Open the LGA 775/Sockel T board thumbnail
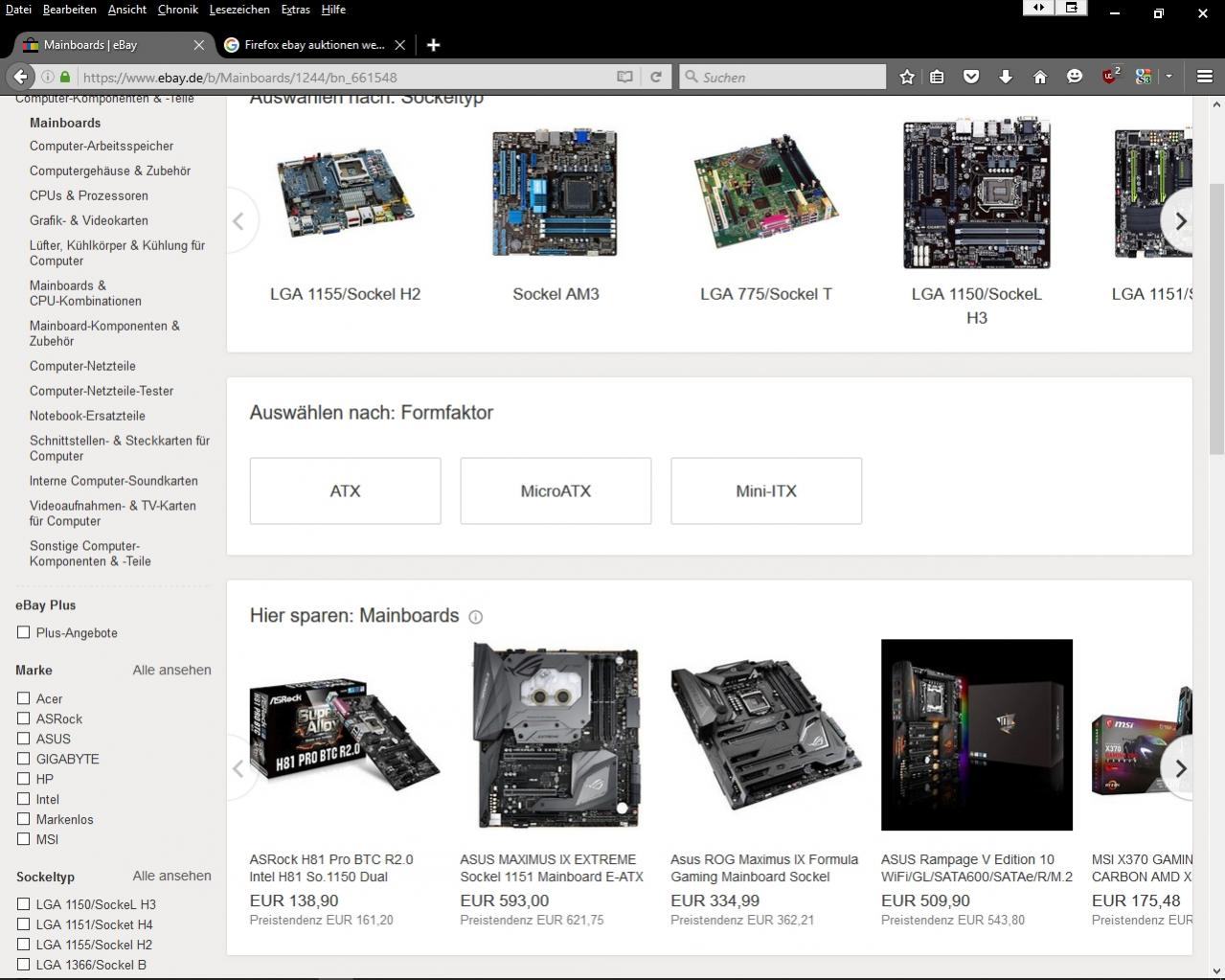 coord(766,194)
